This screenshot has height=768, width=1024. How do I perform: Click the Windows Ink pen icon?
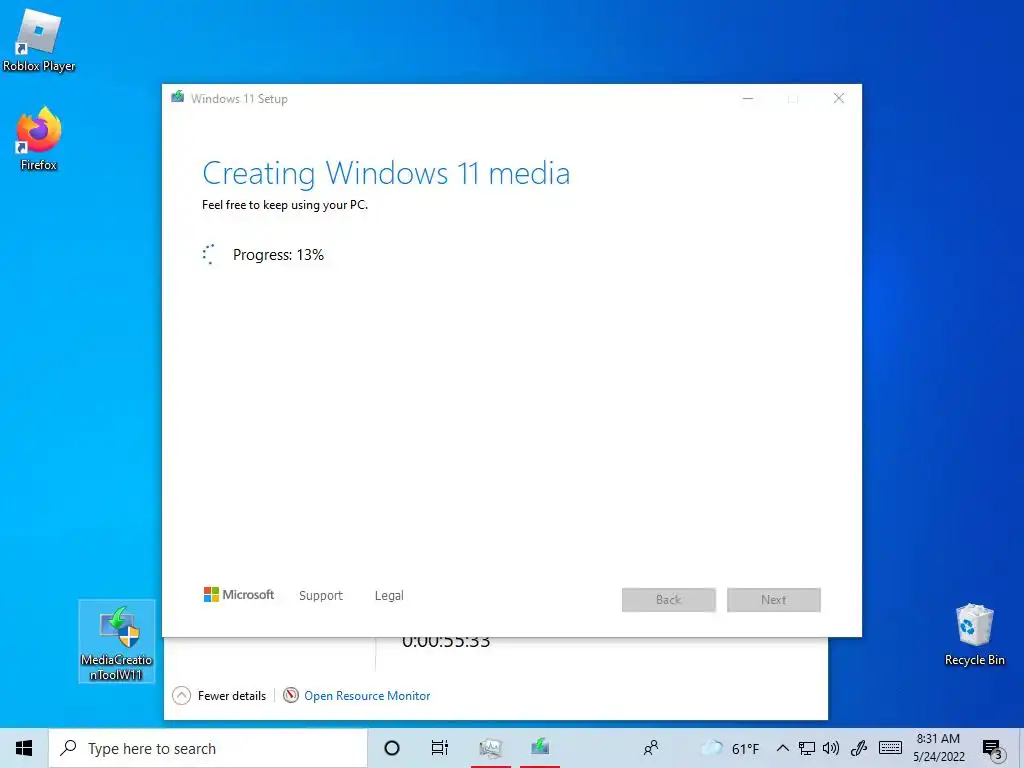[x=858, y=748]
